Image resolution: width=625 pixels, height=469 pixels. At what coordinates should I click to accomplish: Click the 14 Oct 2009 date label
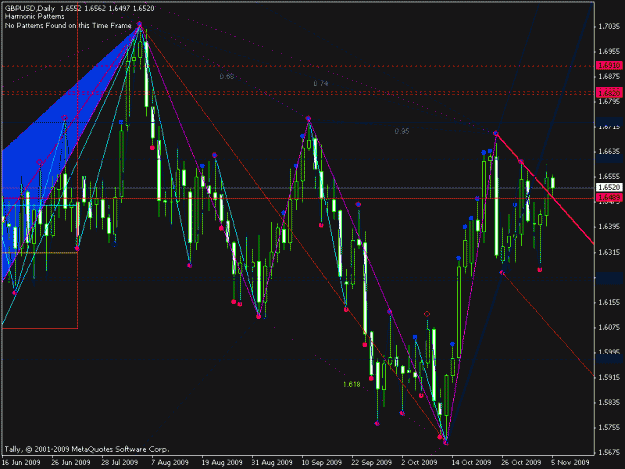472,463
